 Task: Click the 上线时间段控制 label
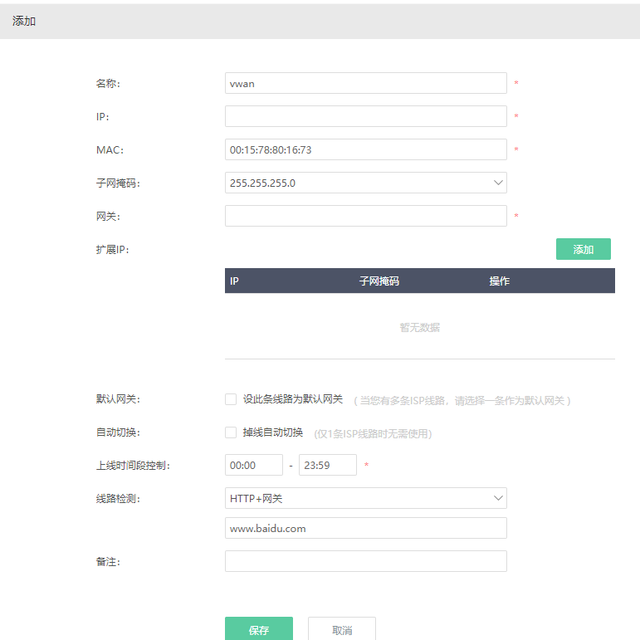click(x=133, y=465)
